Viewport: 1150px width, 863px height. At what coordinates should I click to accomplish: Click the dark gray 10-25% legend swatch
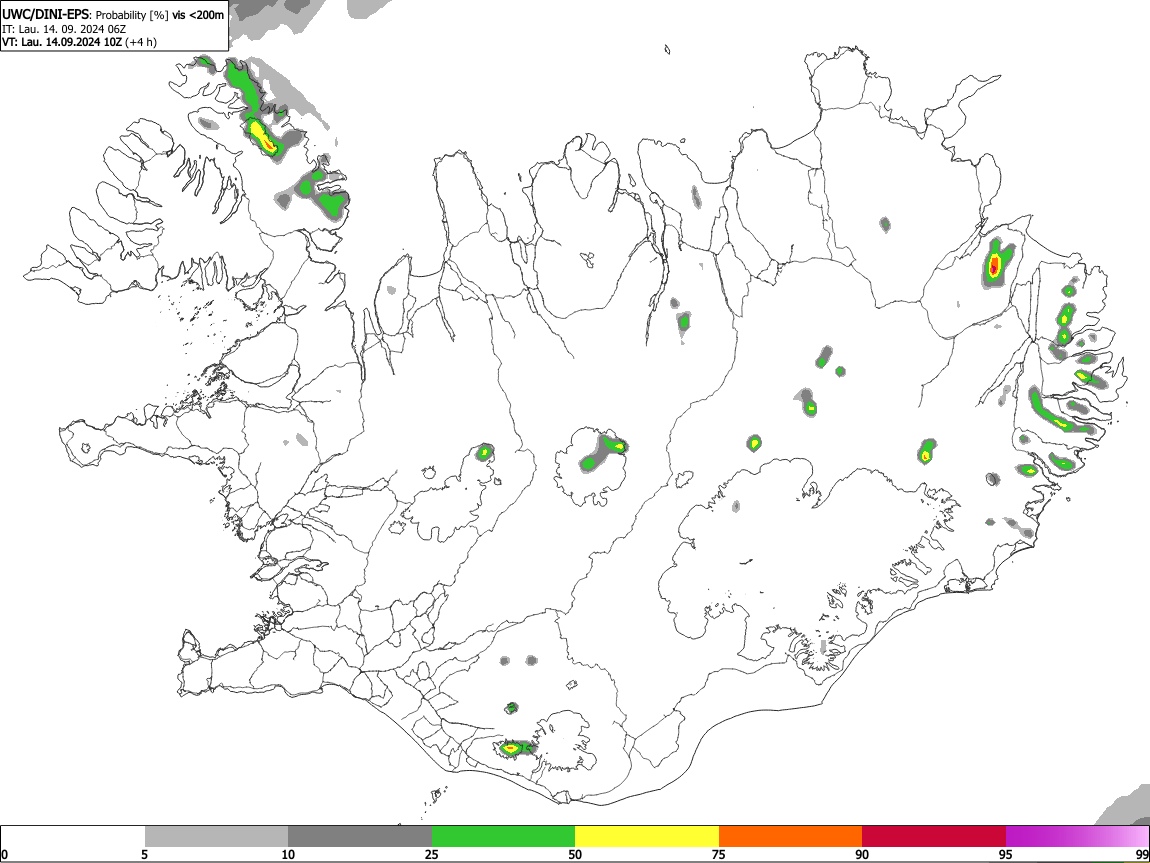pyautogui.click(x=360, y=837)
